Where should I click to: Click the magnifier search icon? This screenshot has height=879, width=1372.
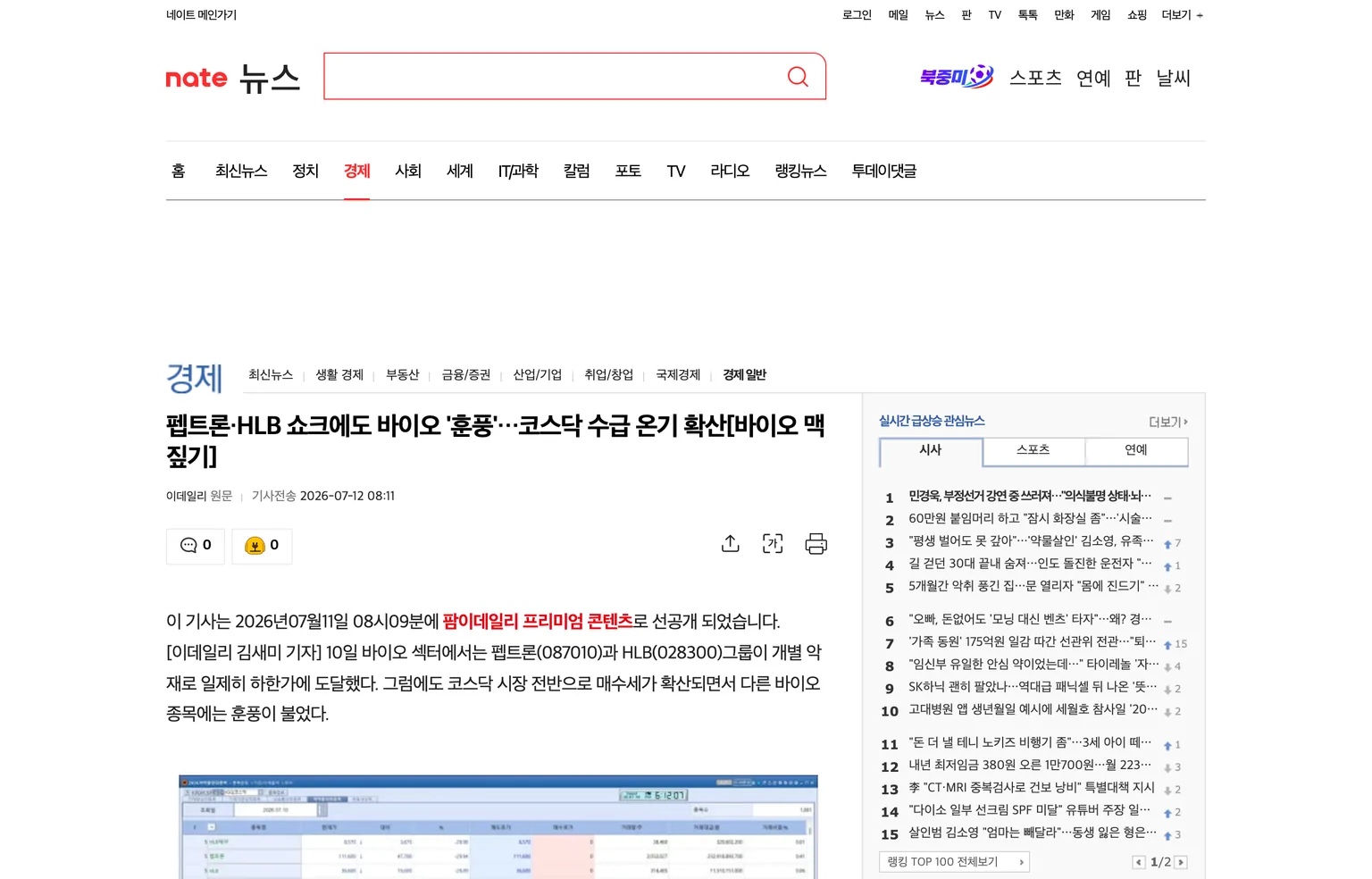(x=798, y=77)
